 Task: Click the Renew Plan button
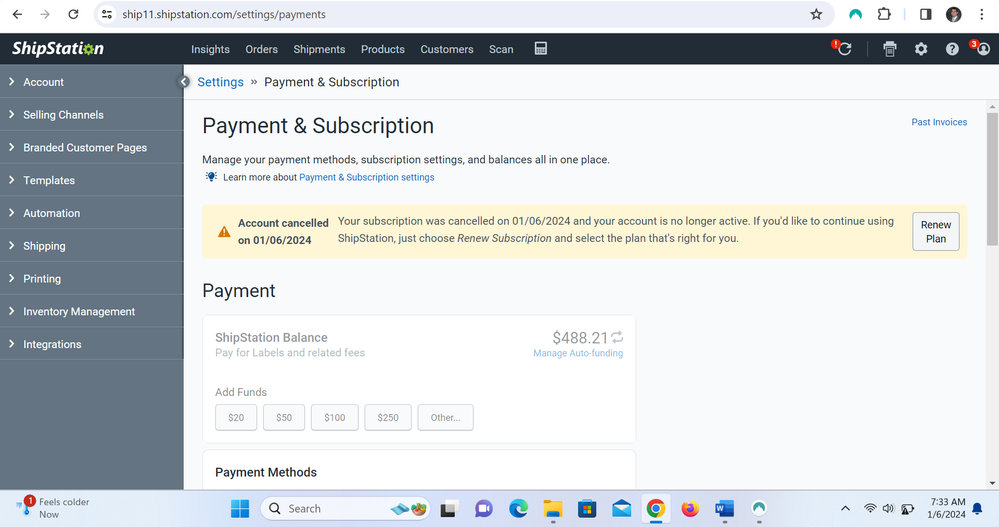click(935, 232)
